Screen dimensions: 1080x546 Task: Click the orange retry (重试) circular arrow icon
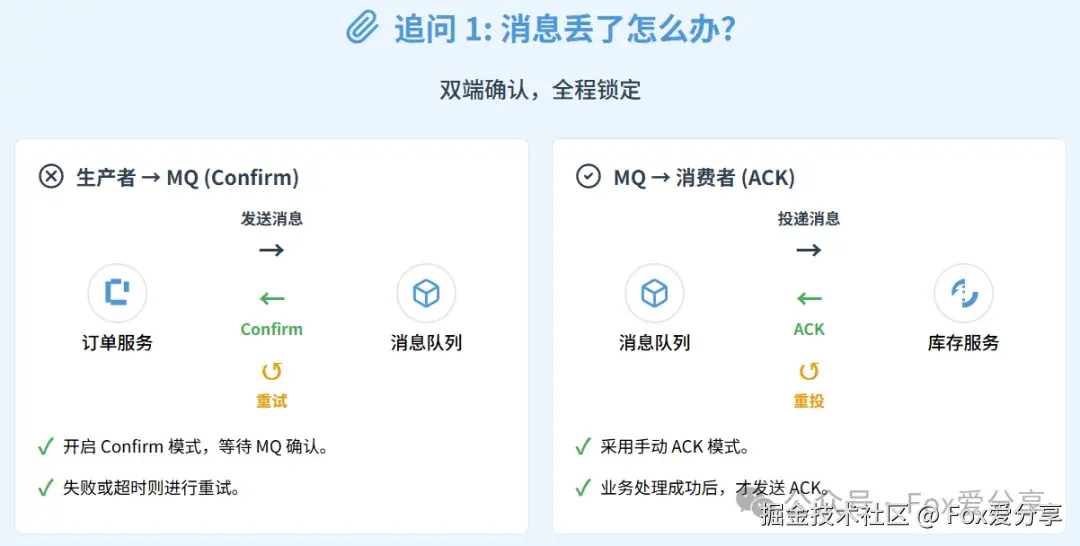point(272,372)
